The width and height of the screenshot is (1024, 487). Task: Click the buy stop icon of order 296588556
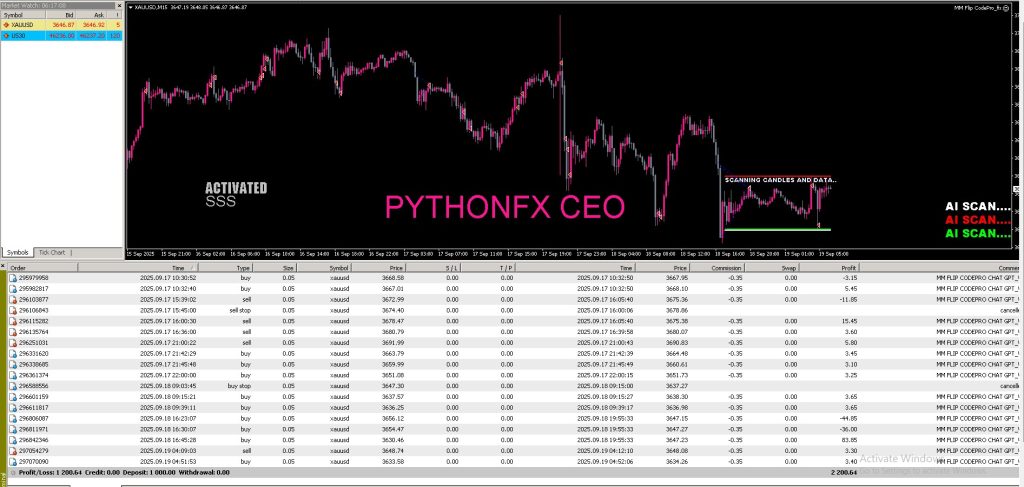tap(13, 385)
